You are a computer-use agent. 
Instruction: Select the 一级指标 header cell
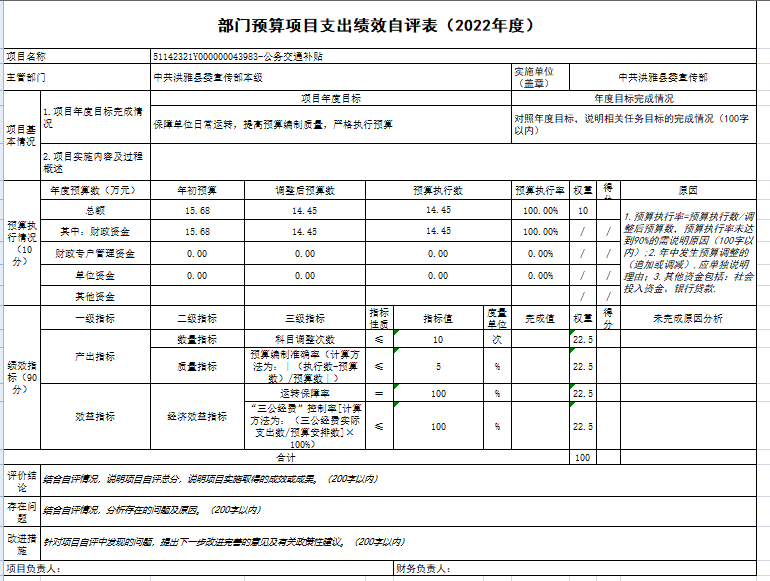(95, 318)
